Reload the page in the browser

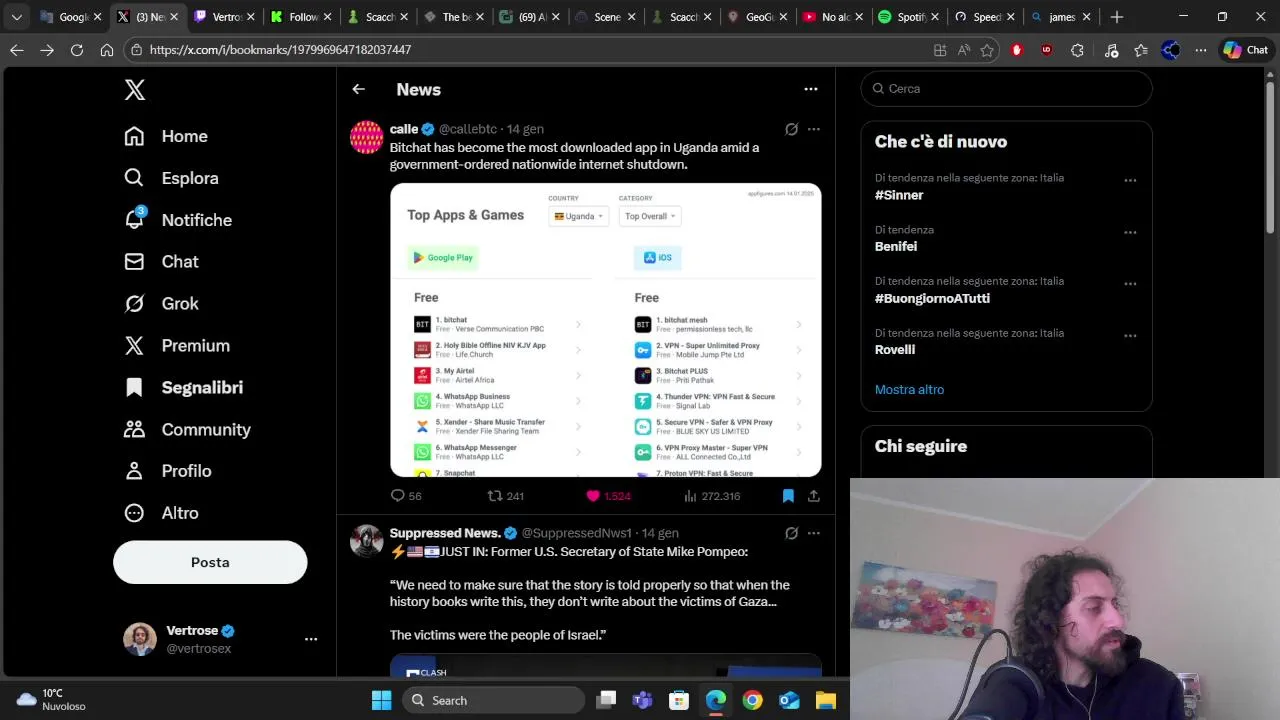pyautogui.click(x=77, y=50)
